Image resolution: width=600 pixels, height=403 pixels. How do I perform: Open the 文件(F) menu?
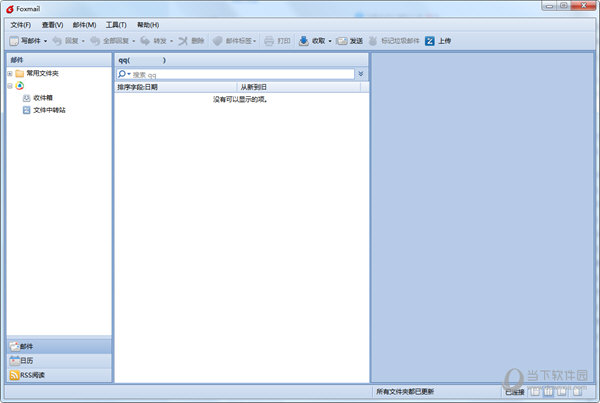pos(21,25)
